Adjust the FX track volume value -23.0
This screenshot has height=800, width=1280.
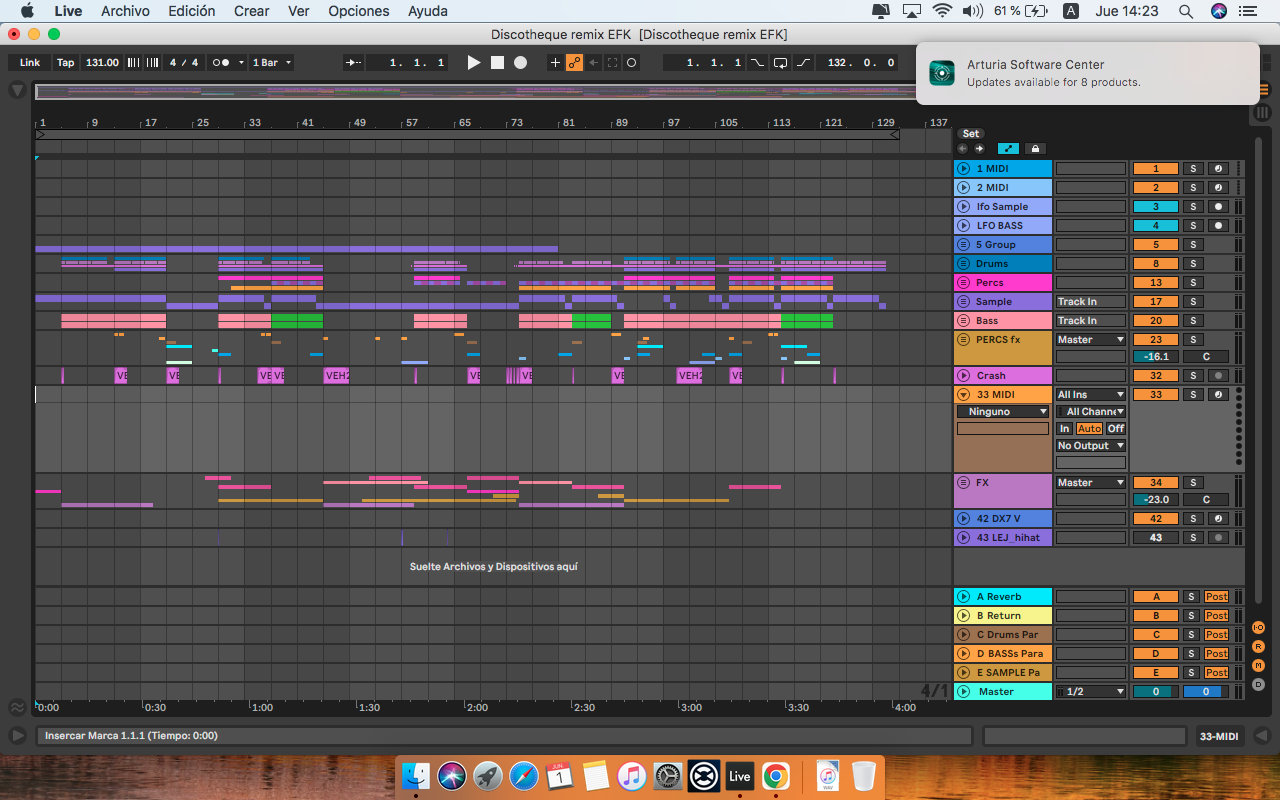coord(1155,499)
